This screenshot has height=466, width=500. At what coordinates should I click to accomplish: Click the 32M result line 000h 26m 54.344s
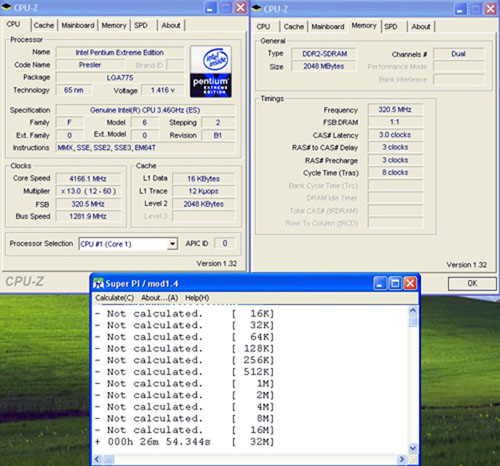pyautogui.click(x=184, y=442)
